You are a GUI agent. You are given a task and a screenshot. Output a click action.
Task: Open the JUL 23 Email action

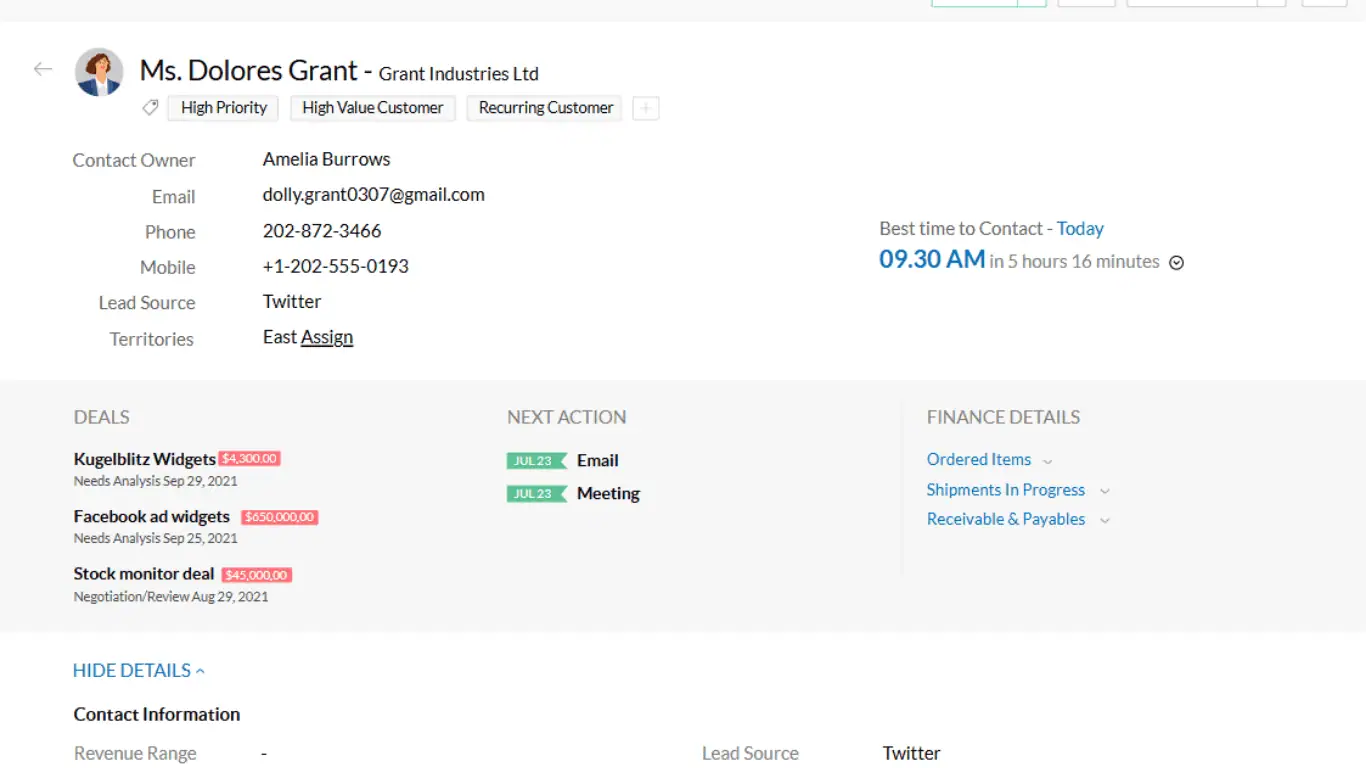pyautogui.click(x=597, y=461)
